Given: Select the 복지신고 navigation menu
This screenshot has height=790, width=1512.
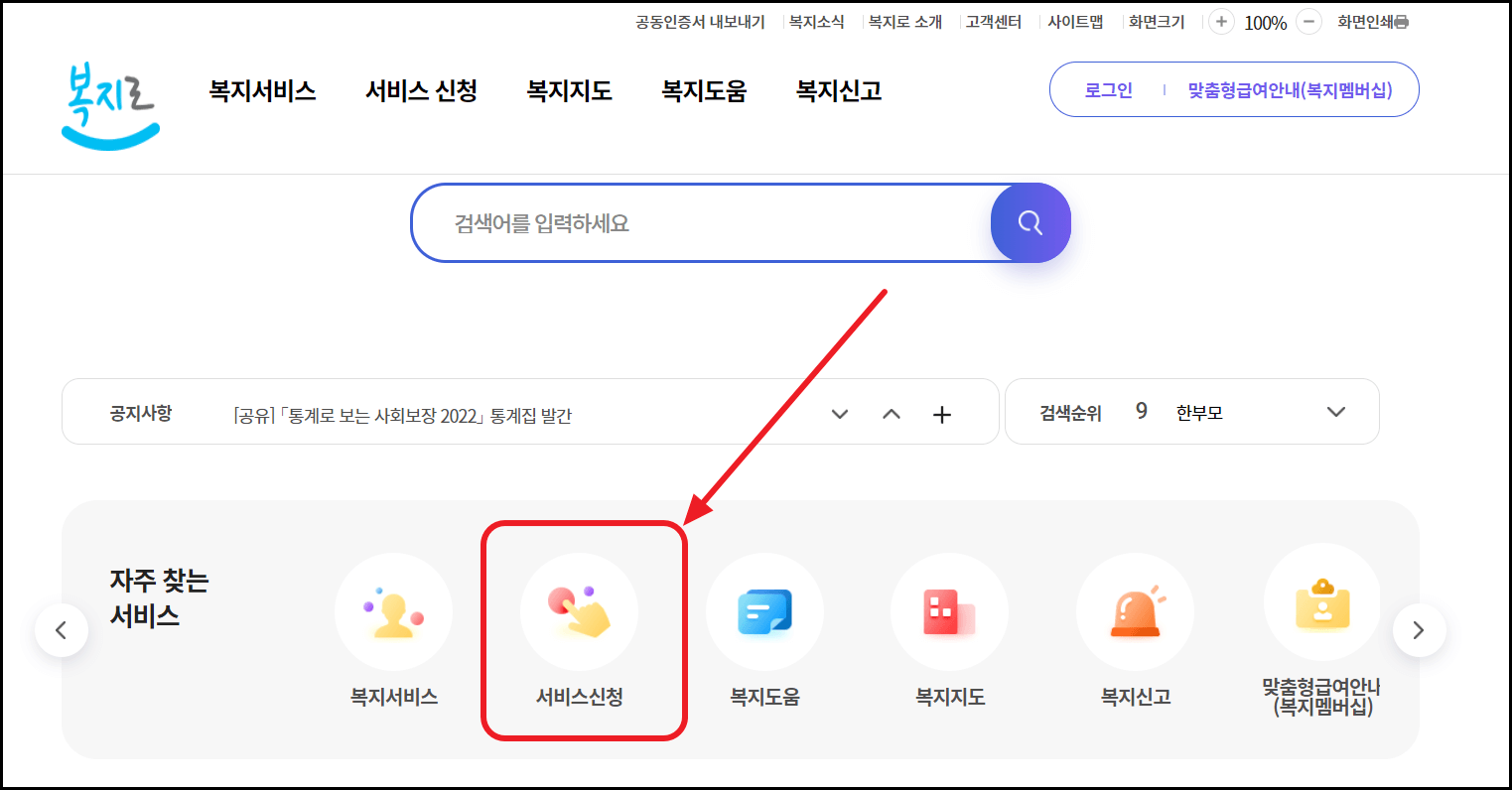Looking at the screenshot, I should (x=836, y=89).
